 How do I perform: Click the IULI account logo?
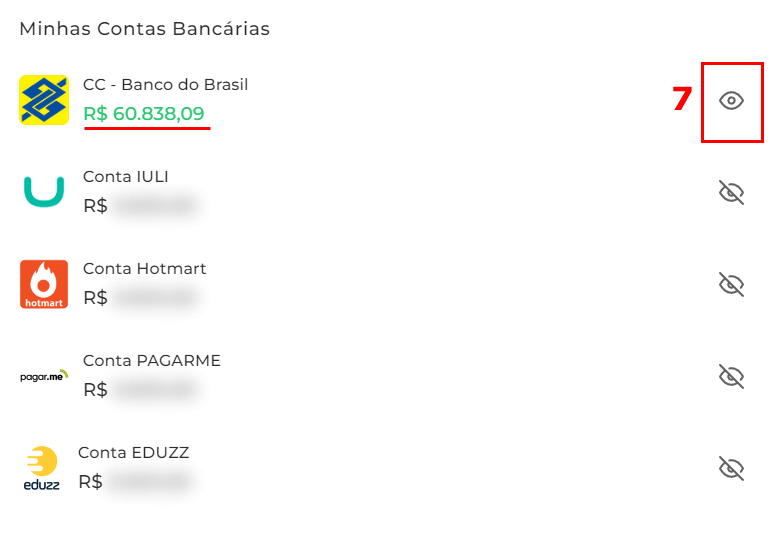[44, 192]
